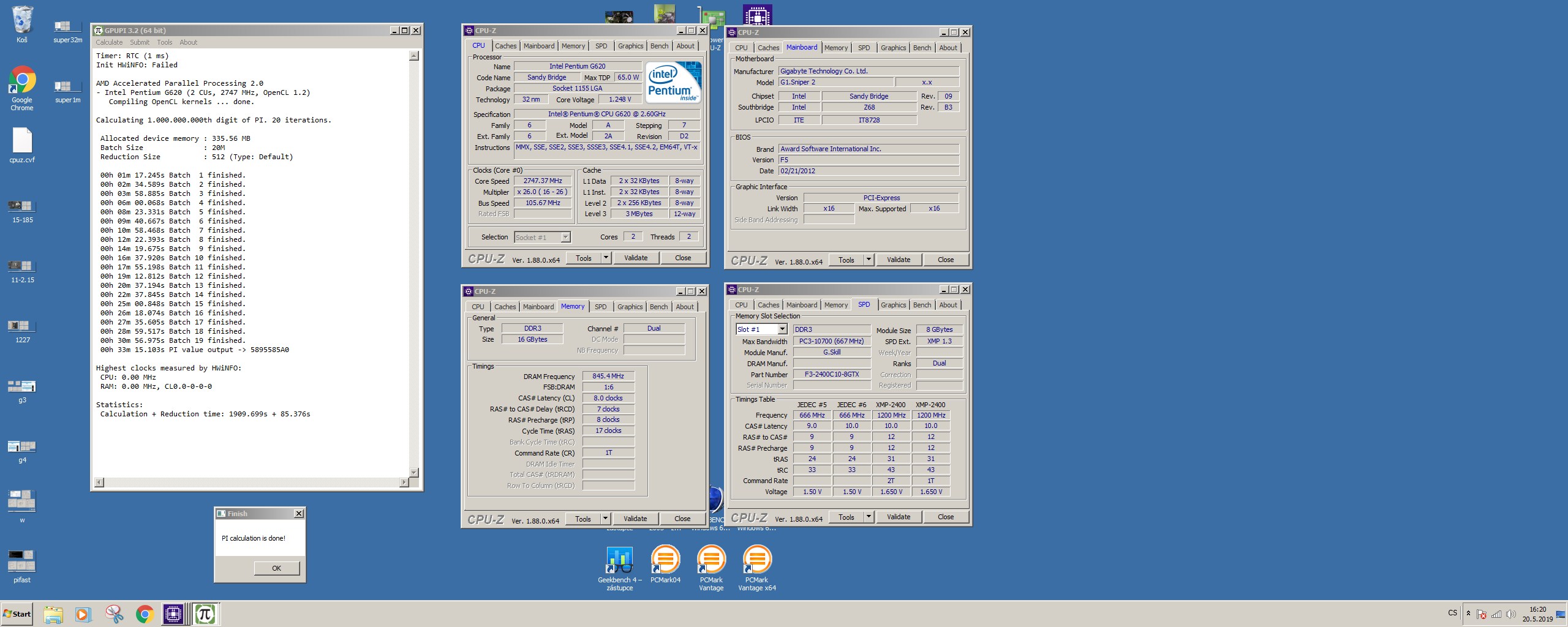This screenshot has width=1568, height=627.
Task: Open the w desktop icon
Action: (x=22, y=506)
